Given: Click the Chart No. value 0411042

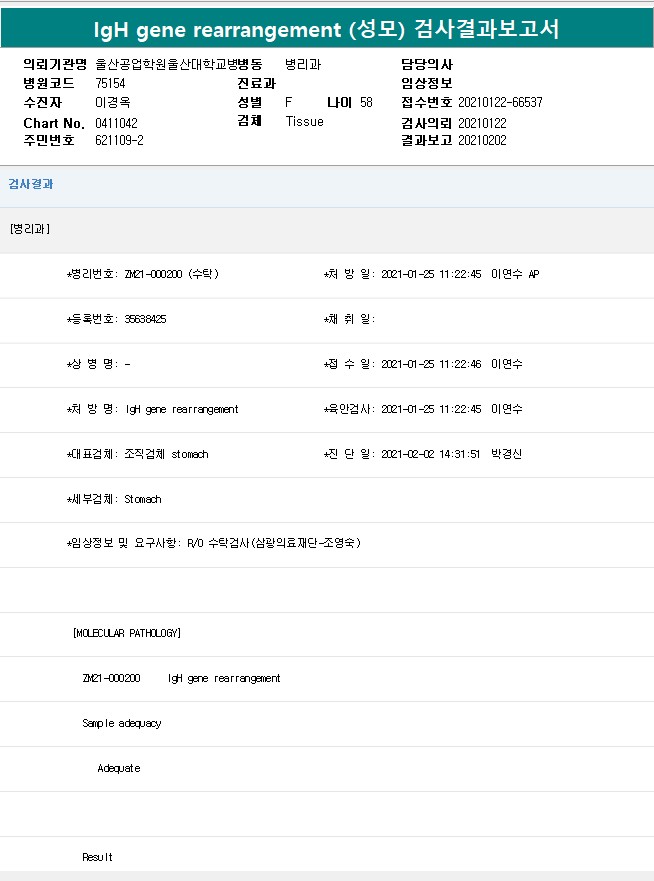Looking at the screenshot, I should 116,122.
